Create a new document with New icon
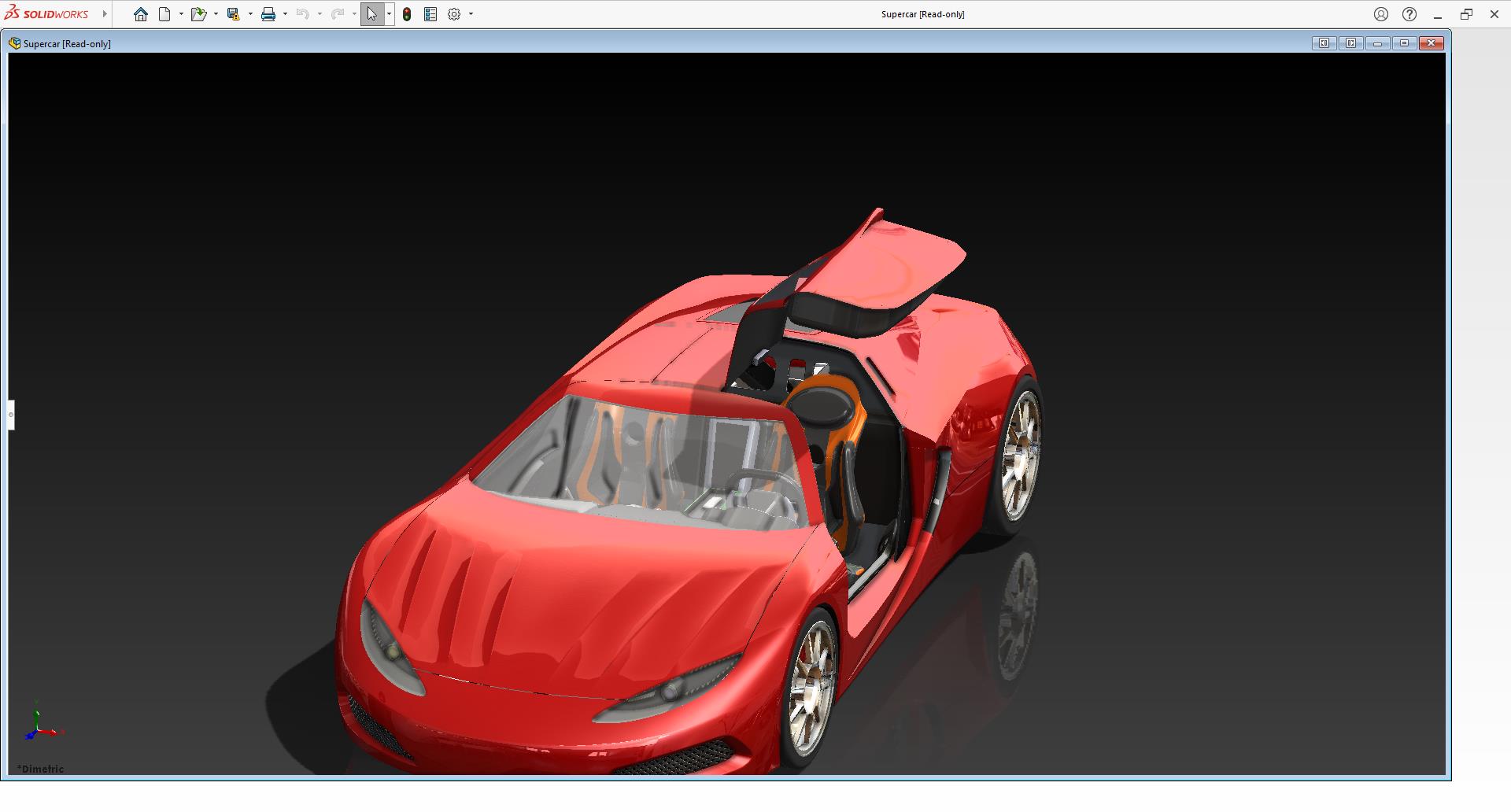The height and width of the screenshot is (812, 1511). point(164,14)
